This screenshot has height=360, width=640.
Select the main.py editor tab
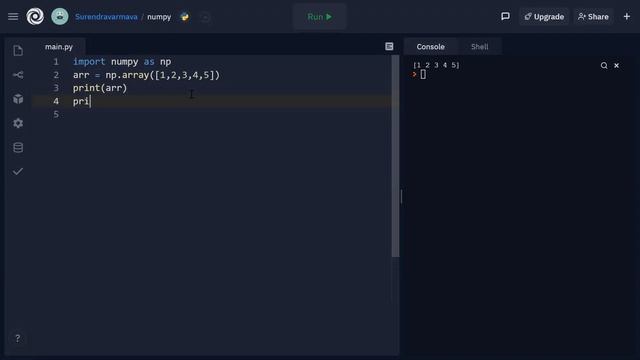point(59,47)
